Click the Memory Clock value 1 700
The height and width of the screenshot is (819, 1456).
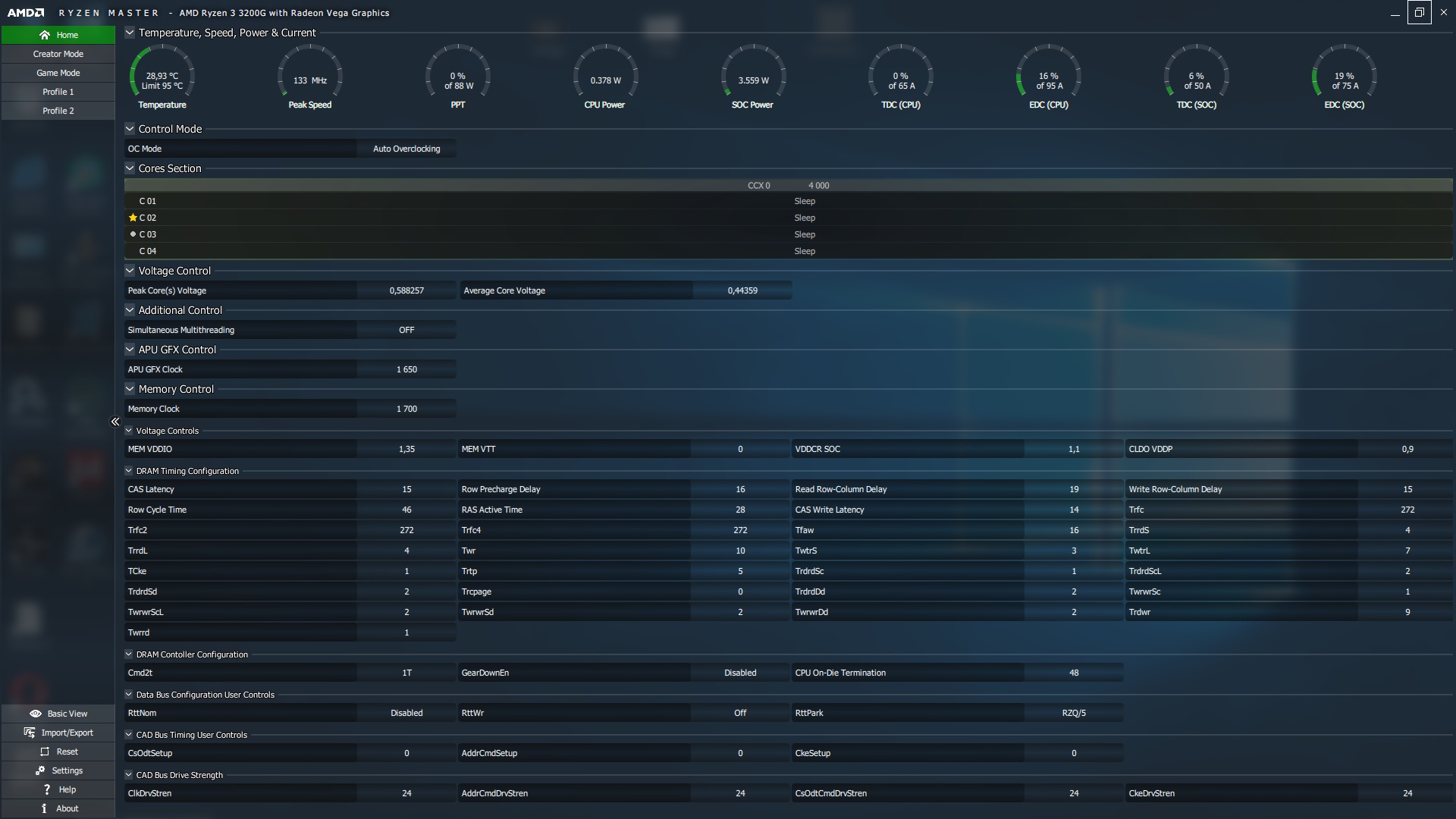click(406, 409)
